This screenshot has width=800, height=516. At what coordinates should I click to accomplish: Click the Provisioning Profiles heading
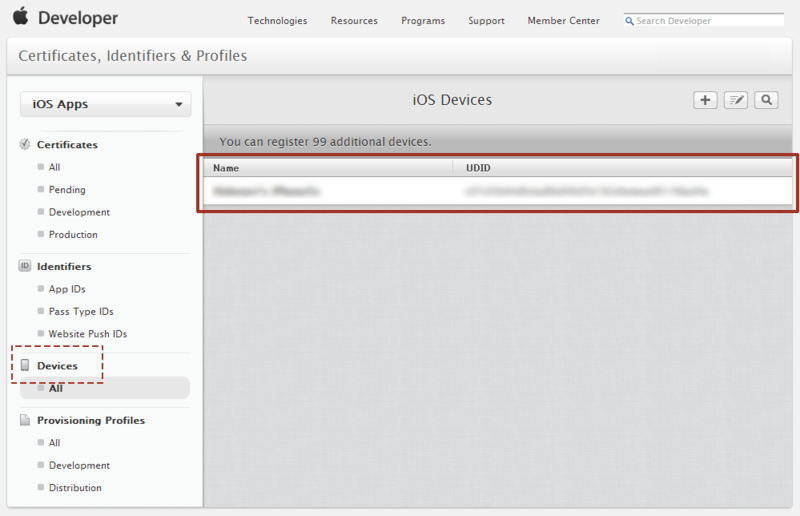91,420
